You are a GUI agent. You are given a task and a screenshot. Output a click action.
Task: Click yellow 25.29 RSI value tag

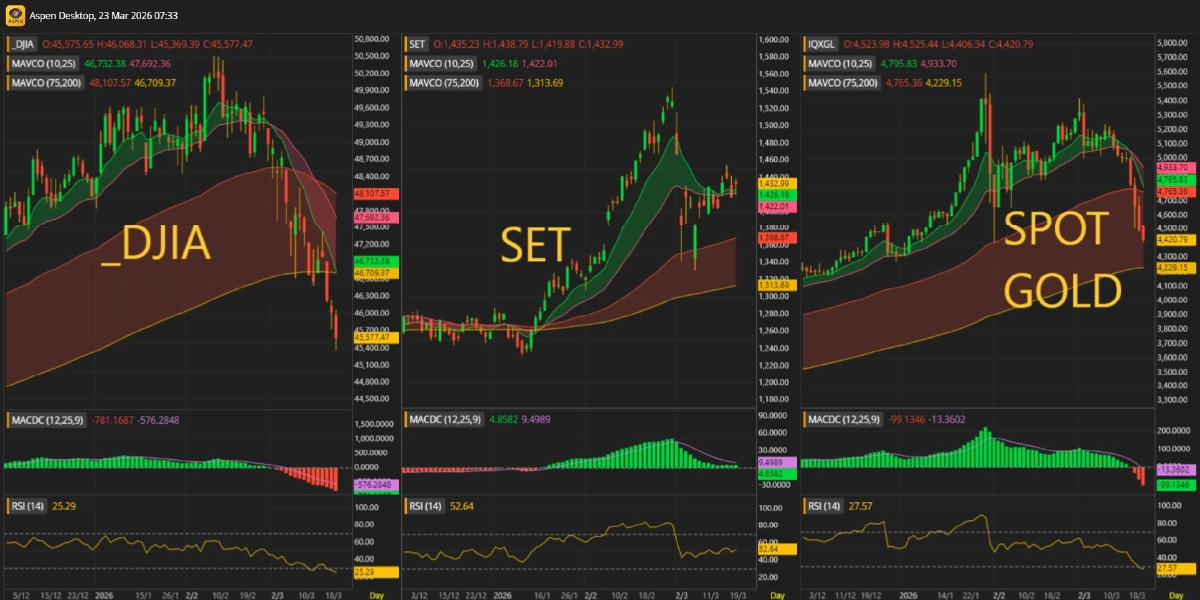376,573
